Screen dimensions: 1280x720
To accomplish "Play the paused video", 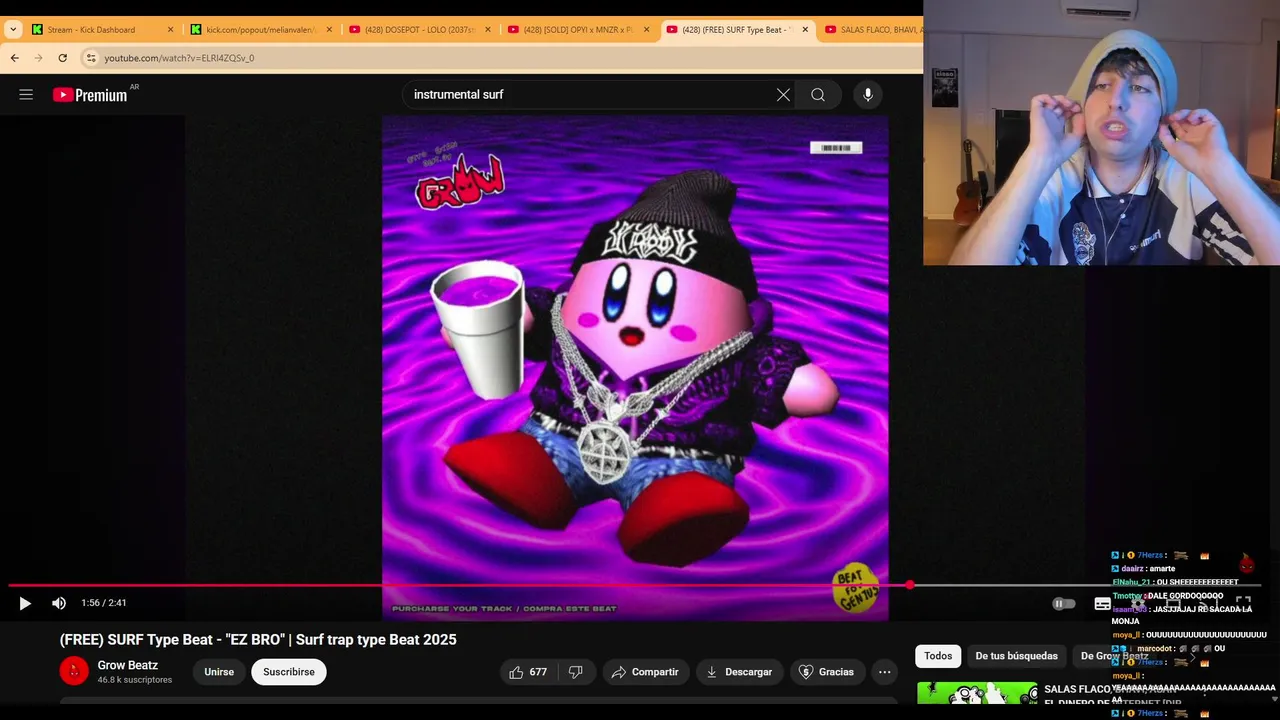I will (25, 603).
